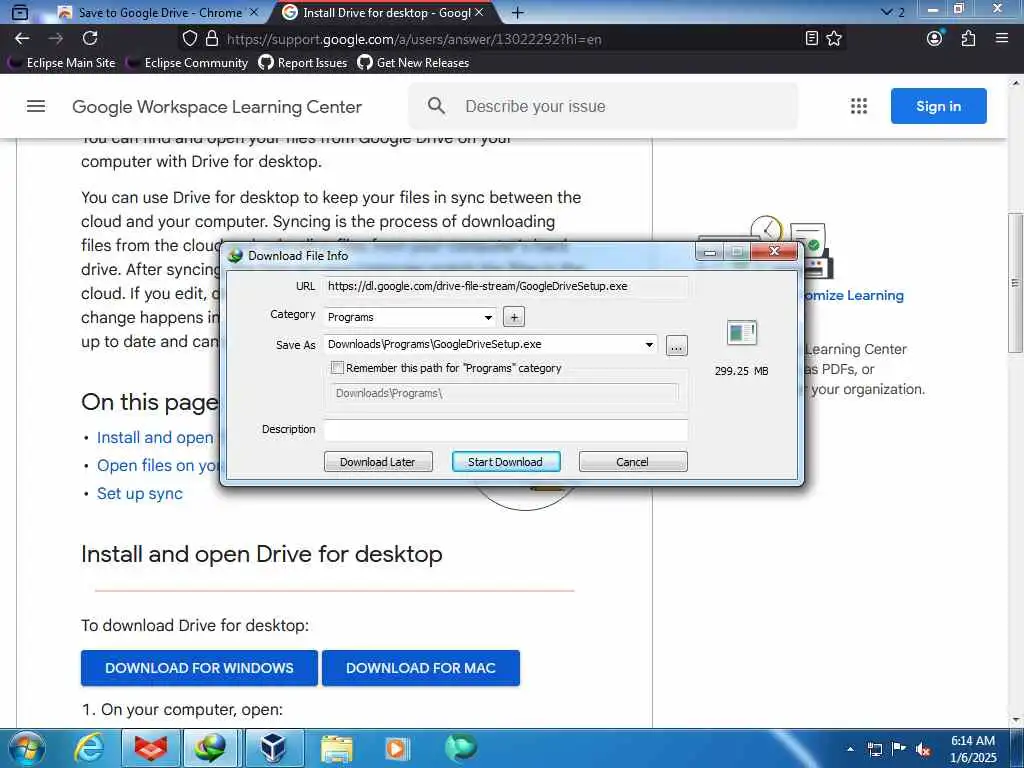
Task: Open the Category dropdown showing Programs
Action: click(x=410, y=317)
